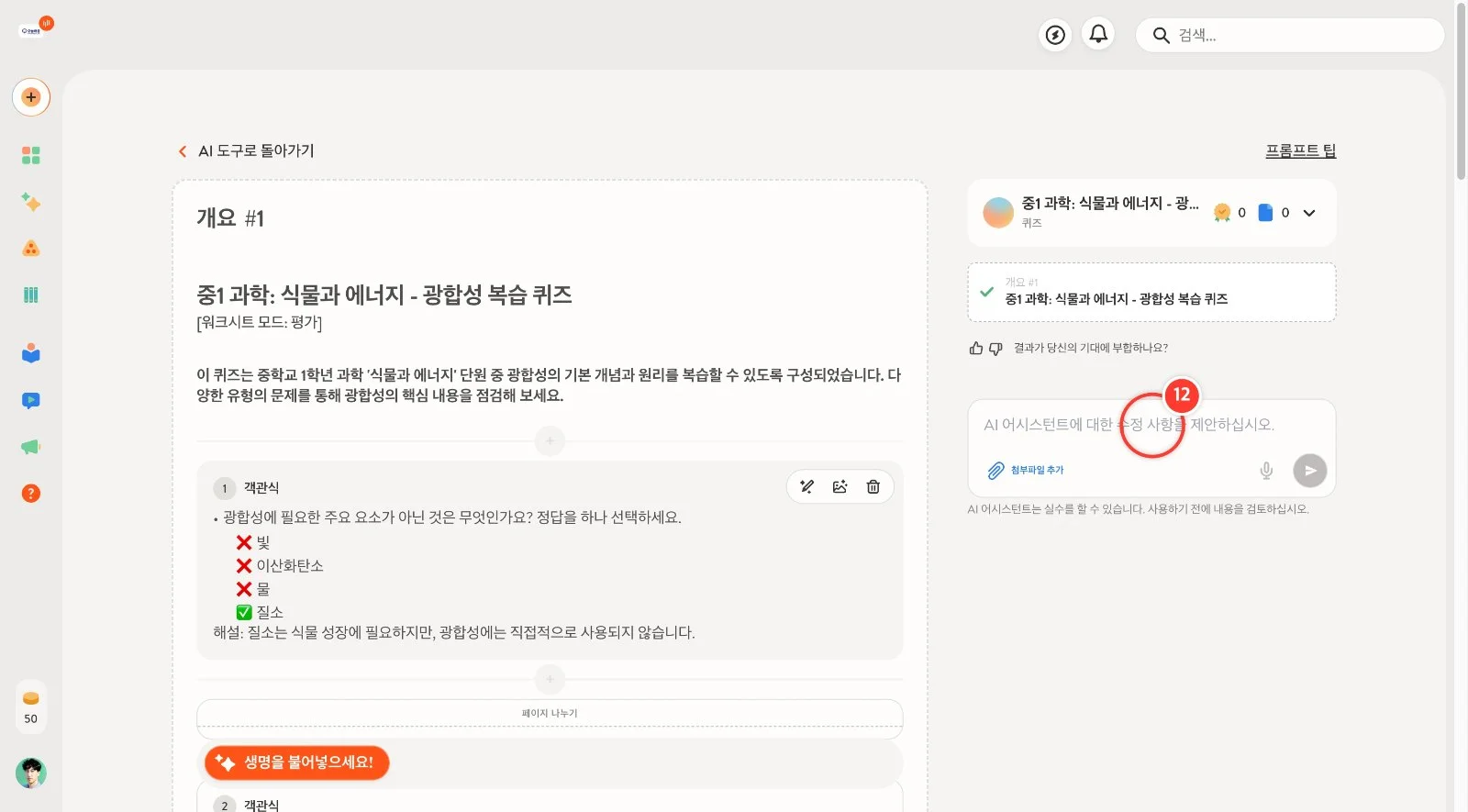The height and width of the screenshot is (812, 1468).
Task: Click the AI assistant suggestion input field
Action: [1151, 425]
